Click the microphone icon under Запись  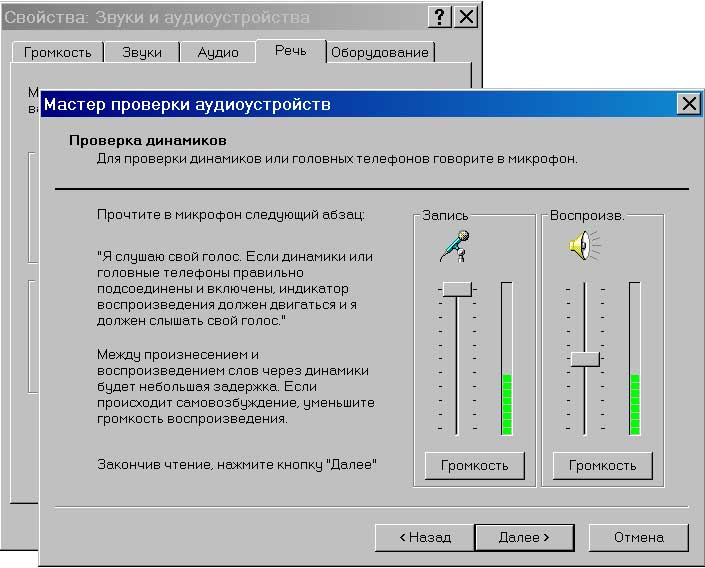(457, 245)
